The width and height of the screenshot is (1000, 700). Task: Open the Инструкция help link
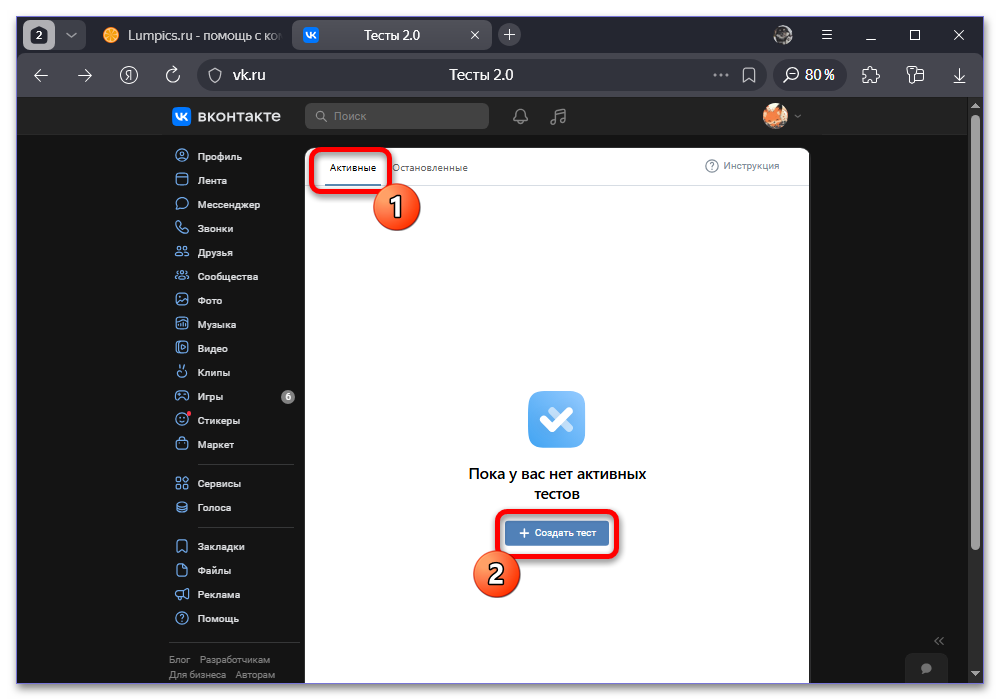point(742,166)
